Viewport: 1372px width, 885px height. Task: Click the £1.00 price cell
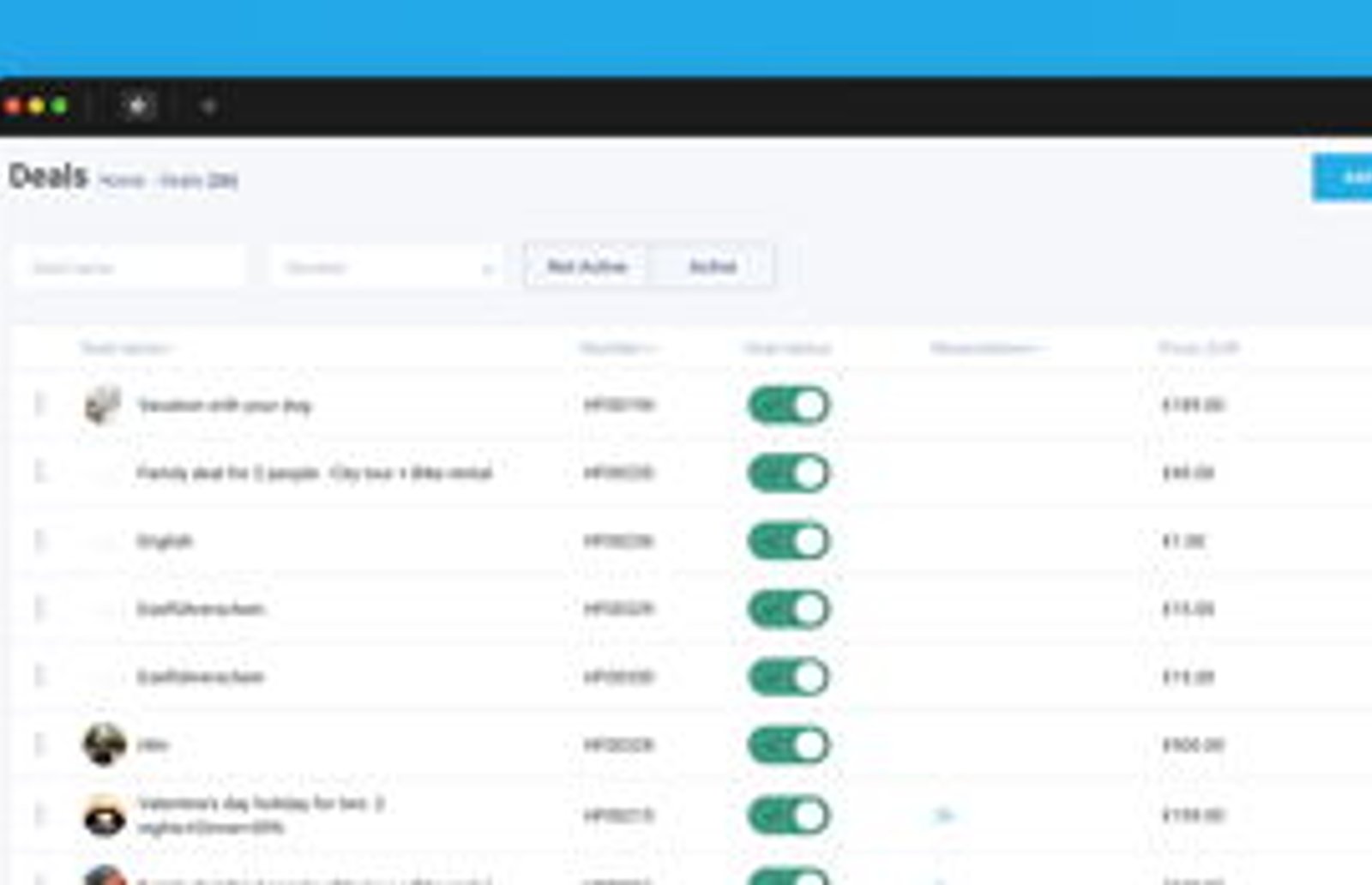coord(1184,541)
